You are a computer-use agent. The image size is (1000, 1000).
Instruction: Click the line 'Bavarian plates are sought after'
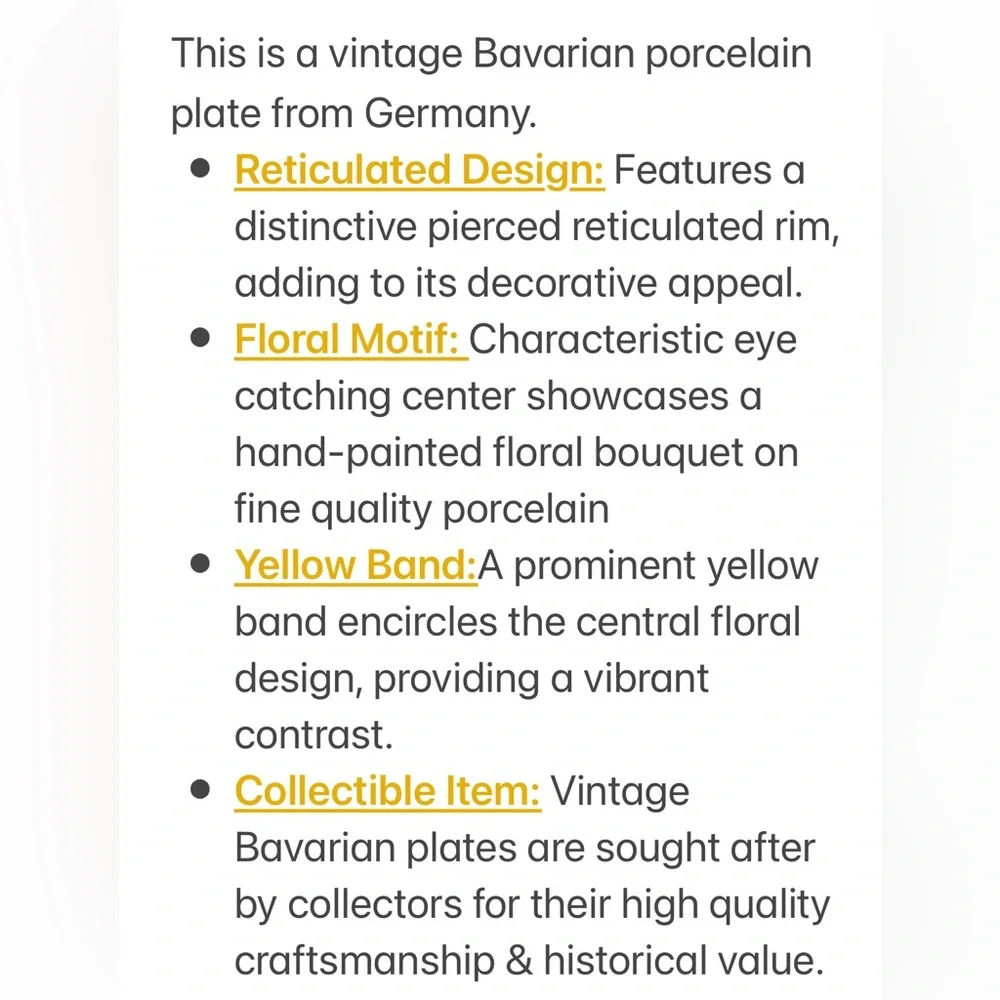[525, 849]
